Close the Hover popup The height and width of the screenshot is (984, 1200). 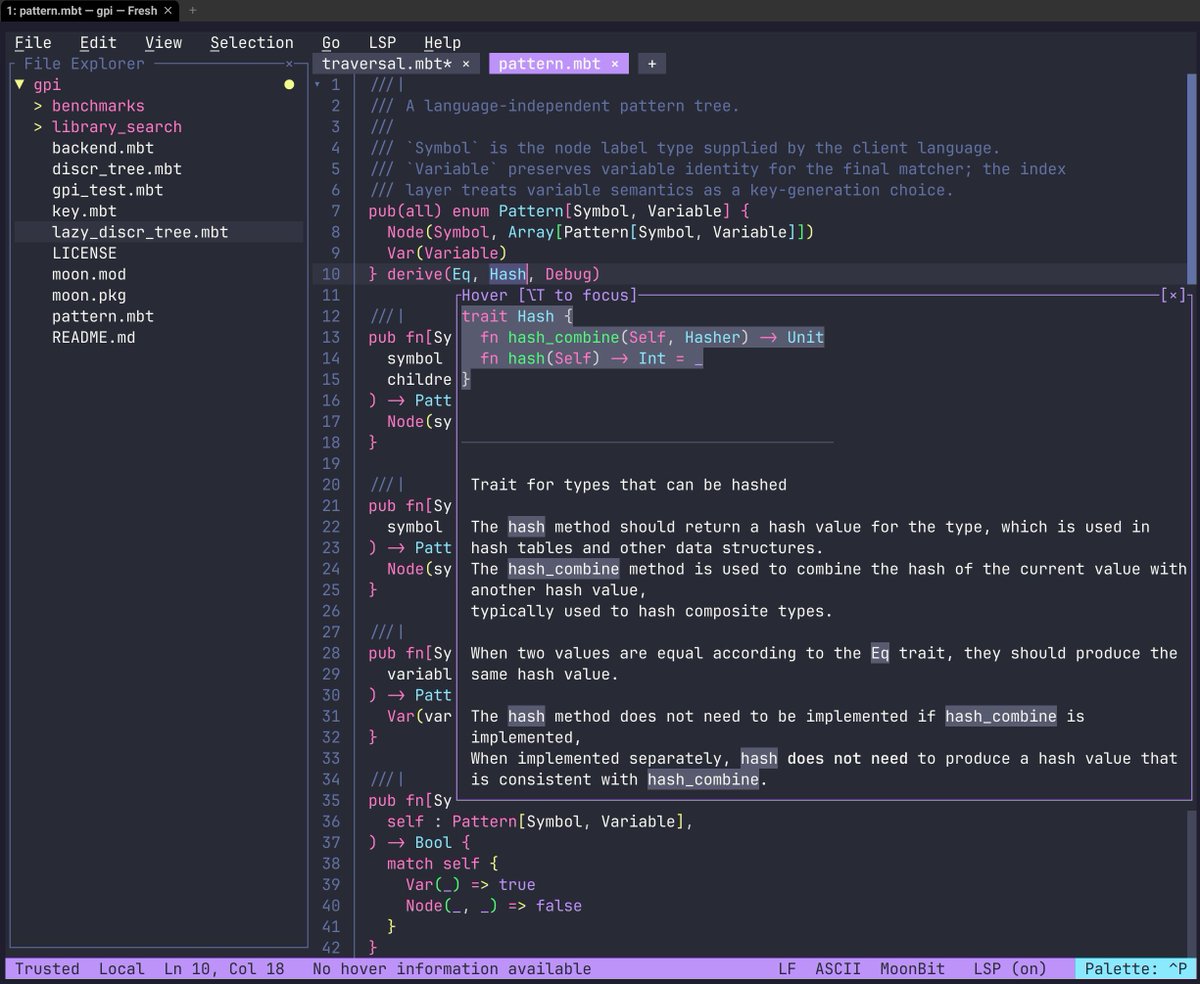tap(1175, 295)
